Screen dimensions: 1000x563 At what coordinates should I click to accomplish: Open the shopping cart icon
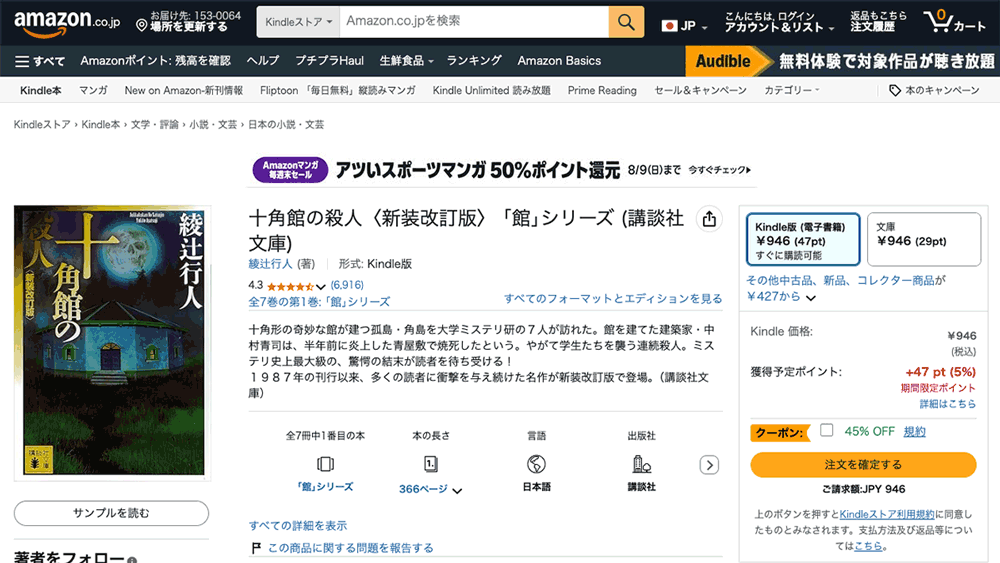click(939, 21)
